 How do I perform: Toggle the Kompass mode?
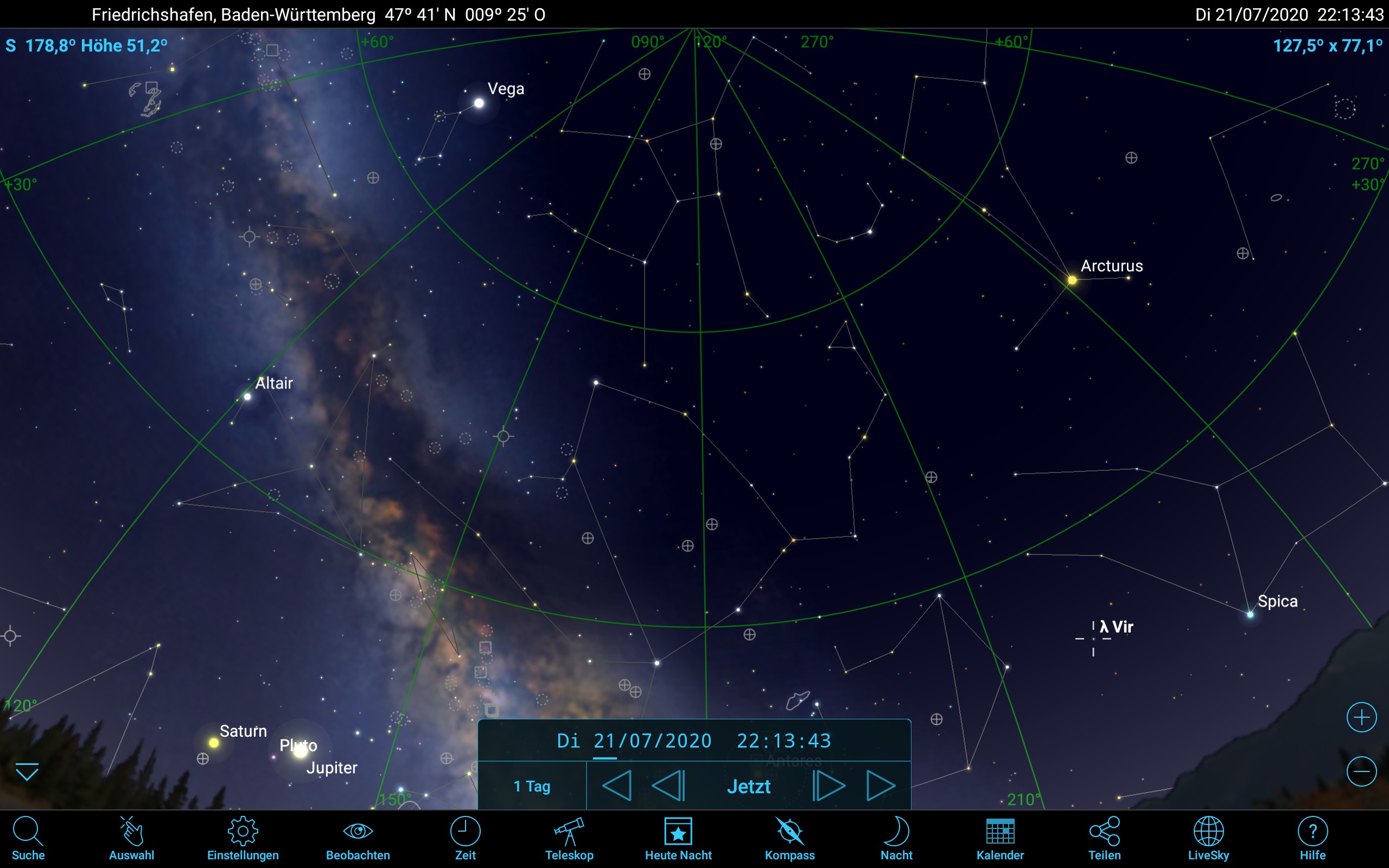pos(789,838)
